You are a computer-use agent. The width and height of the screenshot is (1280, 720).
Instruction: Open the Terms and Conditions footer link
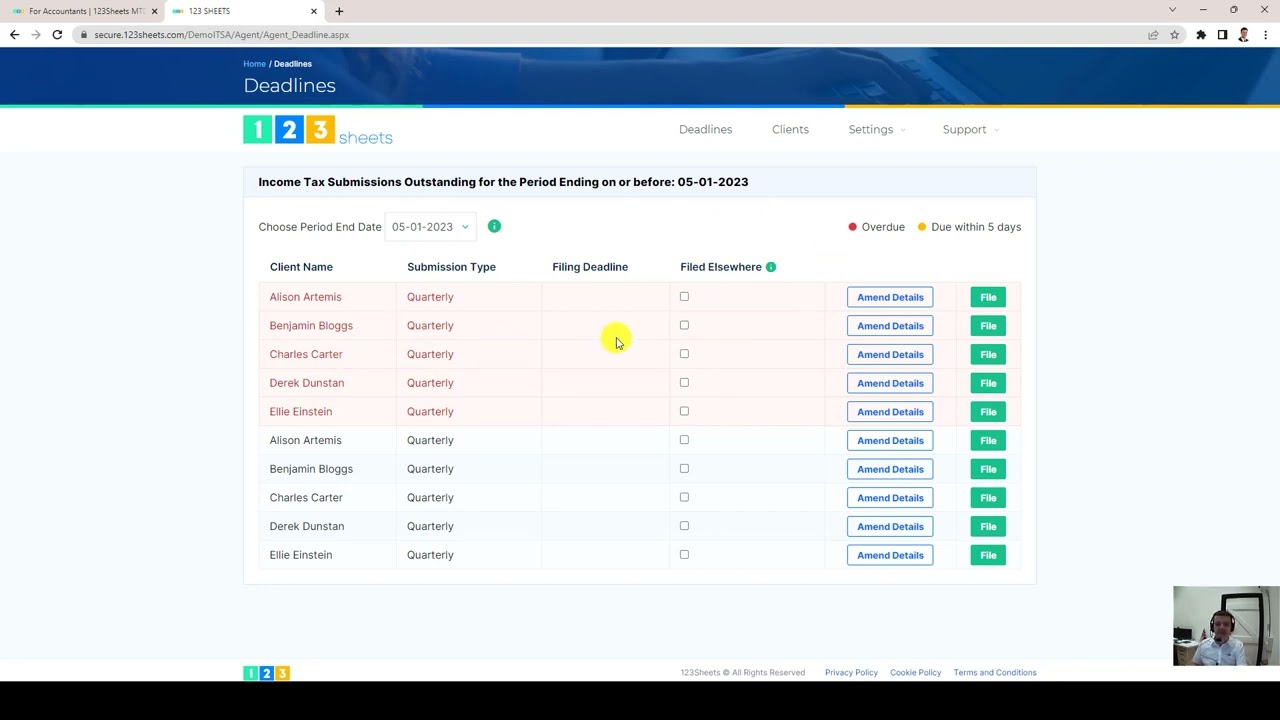click(x=995, y=673)
